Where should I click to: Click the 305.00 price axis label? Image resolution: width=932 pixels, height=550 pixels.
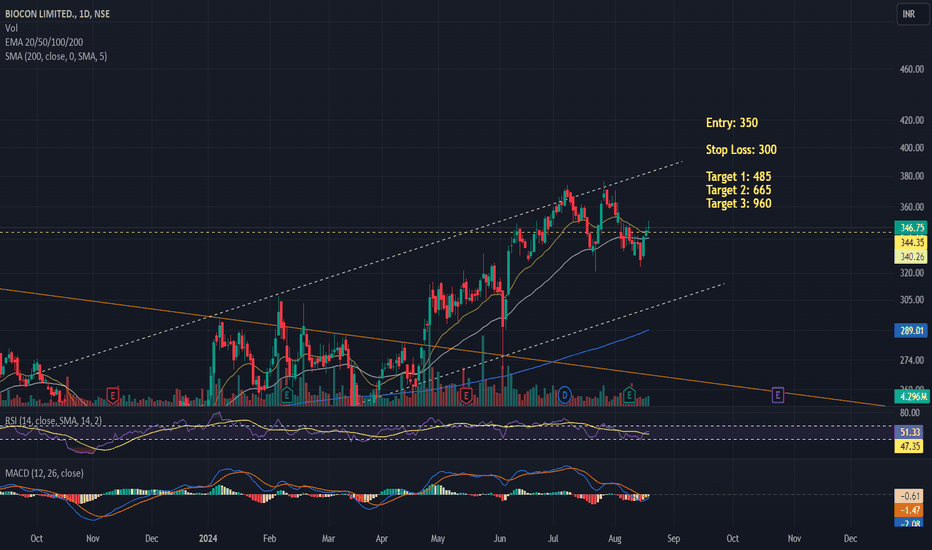[x=911, y=300]
